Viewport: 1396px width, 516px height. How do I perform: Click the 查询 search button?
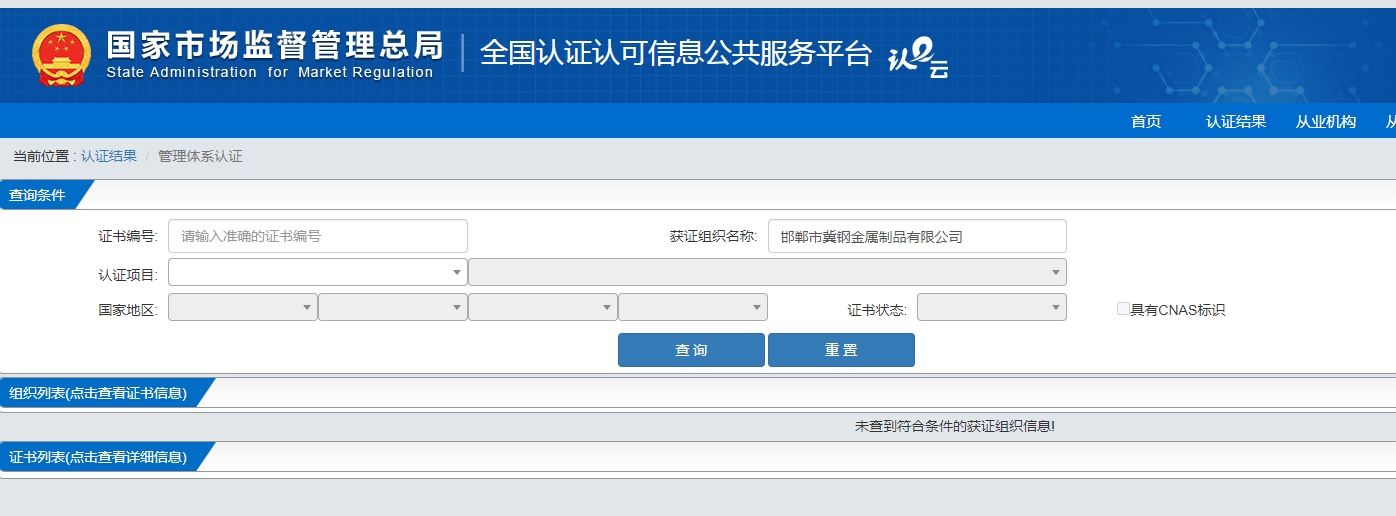tap(691, 350)
